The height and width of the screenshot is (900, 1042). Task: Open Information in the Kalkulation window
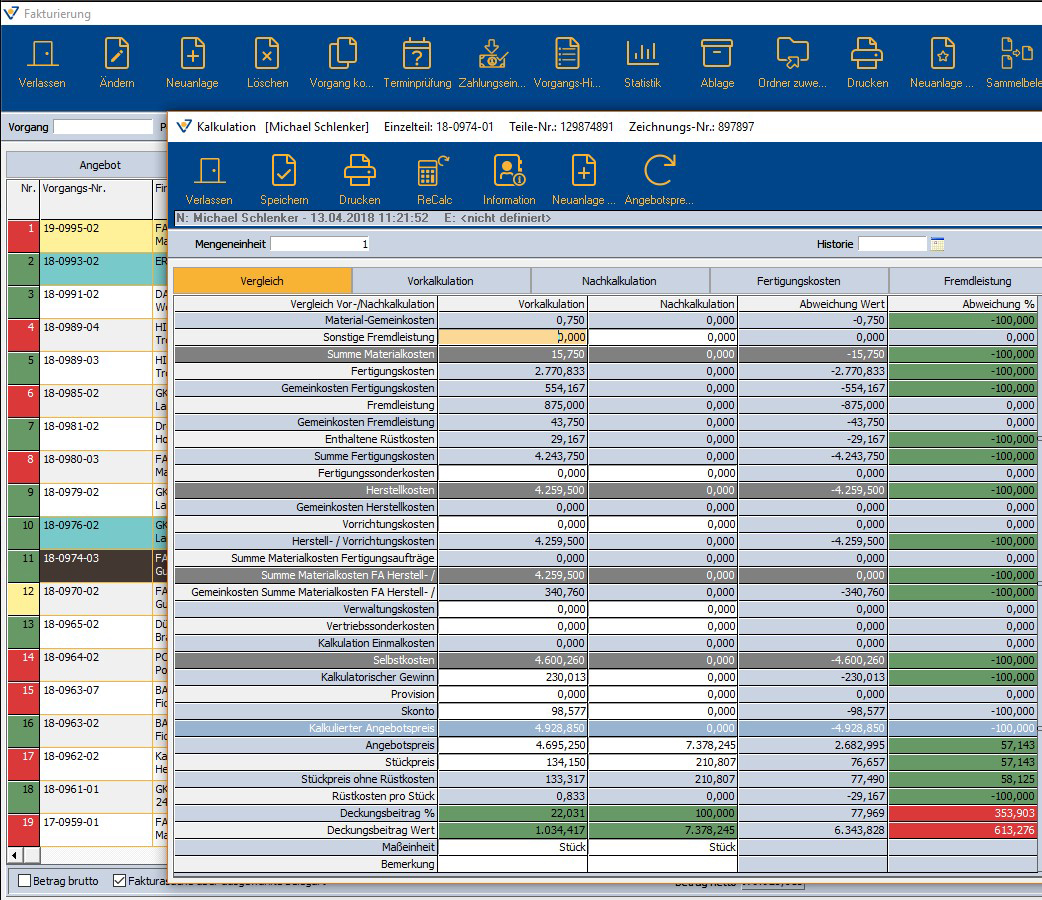click(509, 178)
